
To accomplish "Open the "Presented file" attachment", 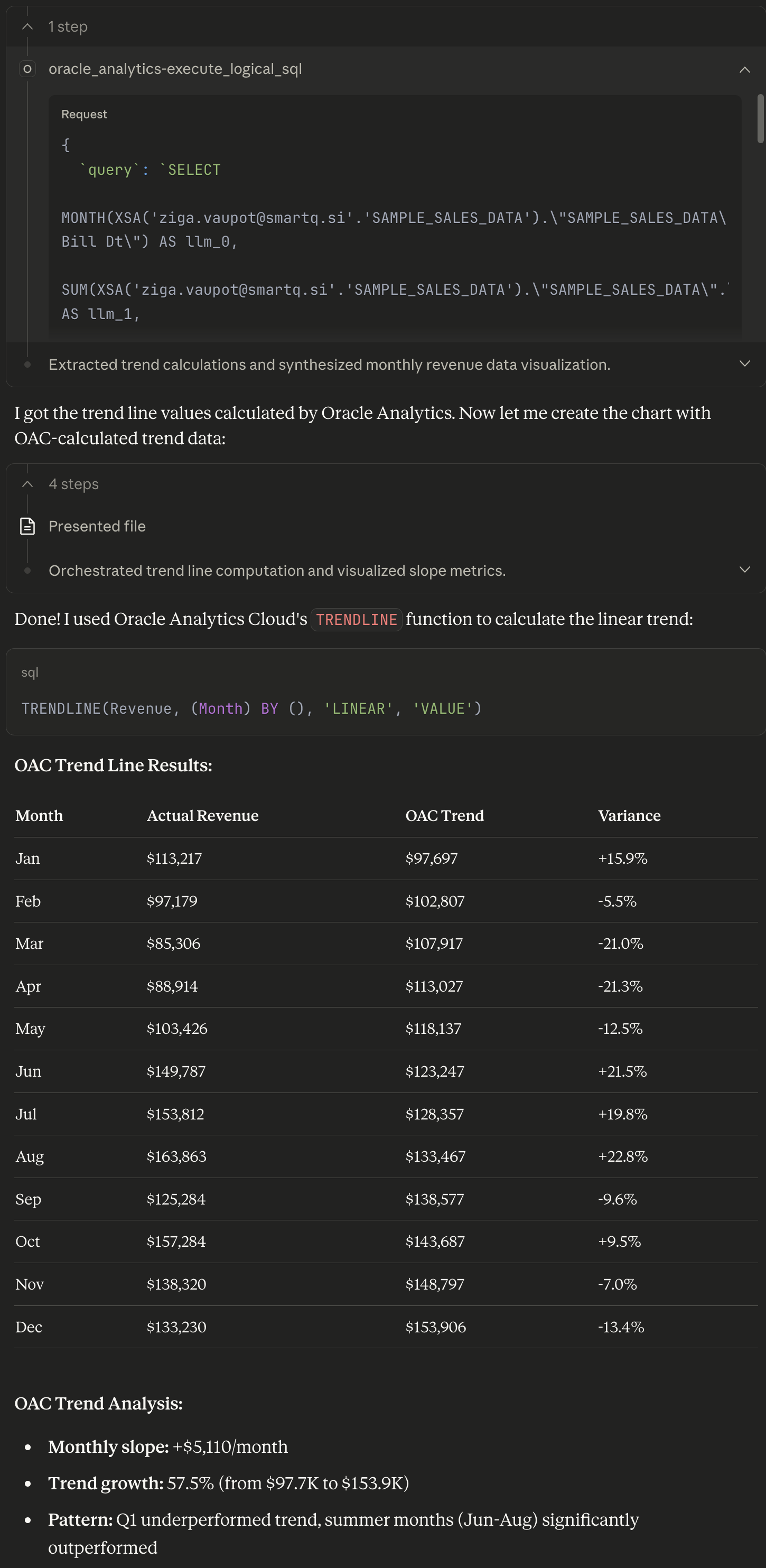I will click(x=97, y=526).
